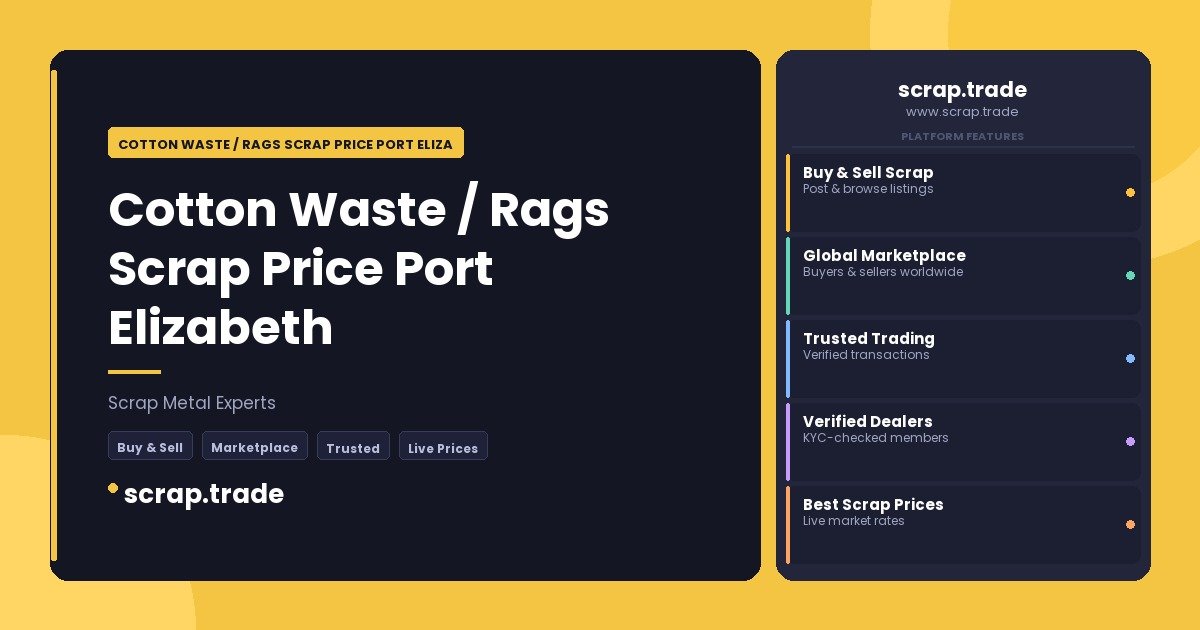Click the purple dot beside Verified Dealers
Screen dimensions: 1200x630
tap(1130, 441)
